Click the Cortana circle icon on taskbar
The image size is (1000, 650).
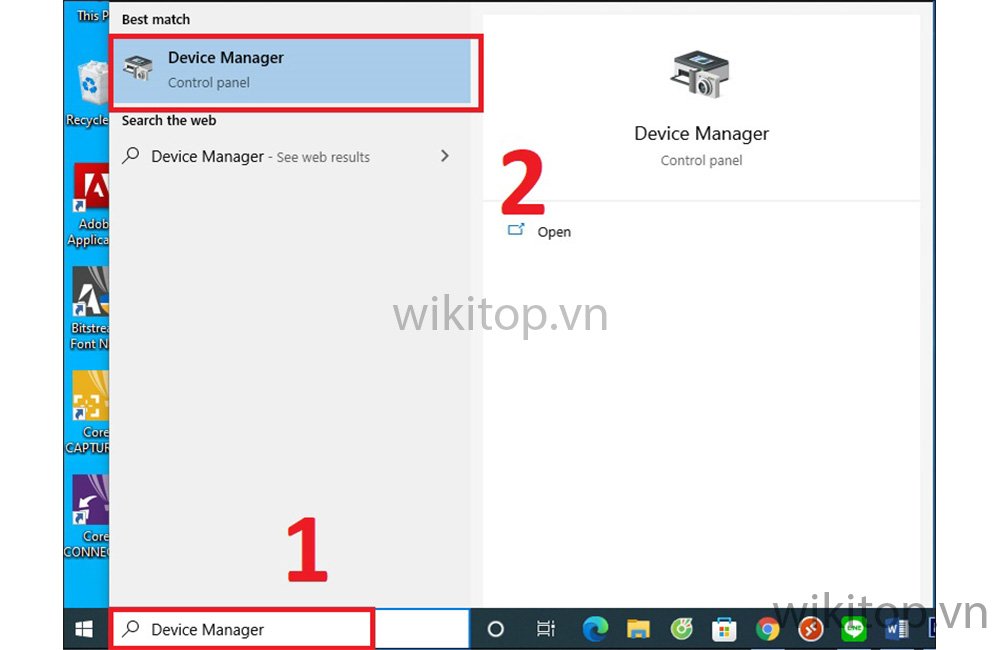(495, 629)
